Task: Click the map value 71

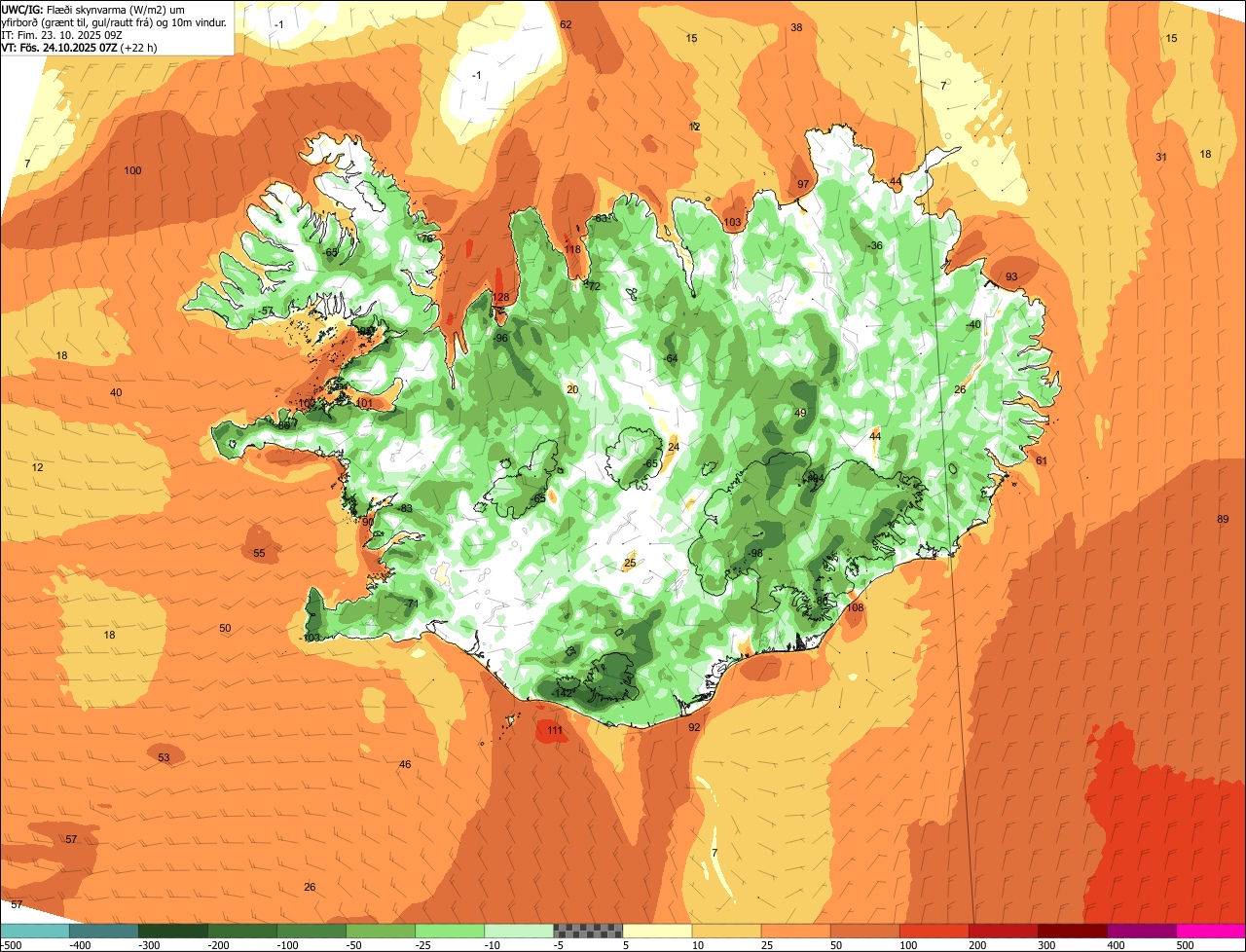Action: coord(412,604)
